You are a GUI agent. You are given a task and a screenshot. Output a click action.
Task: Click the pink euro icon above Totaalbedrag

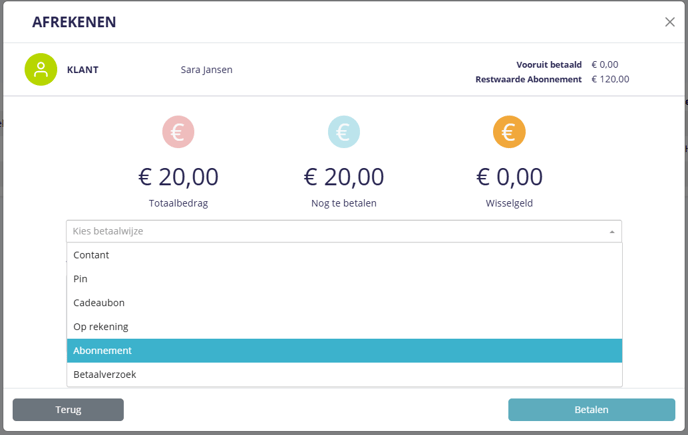(178, 132)
